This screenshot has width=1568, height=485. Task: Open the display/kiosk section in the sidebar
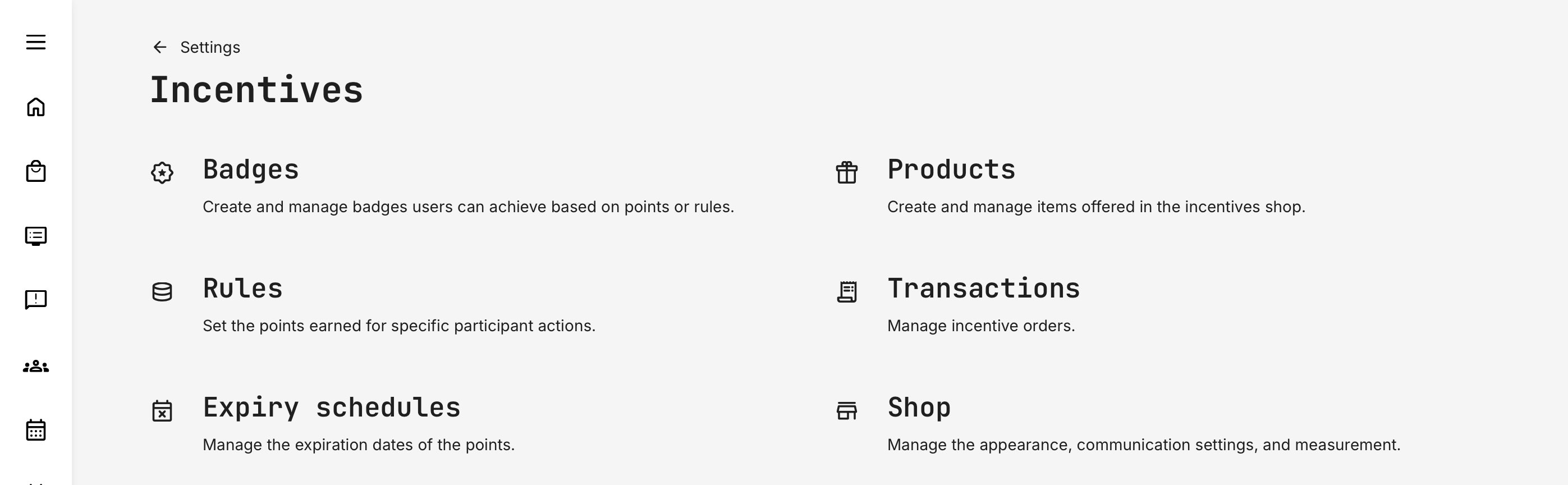pos(36,236)
